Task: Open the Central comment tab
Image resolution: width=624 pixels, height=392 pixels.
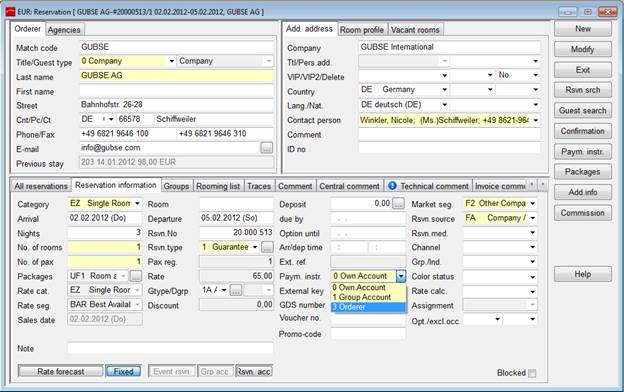Action: point(349,186)
